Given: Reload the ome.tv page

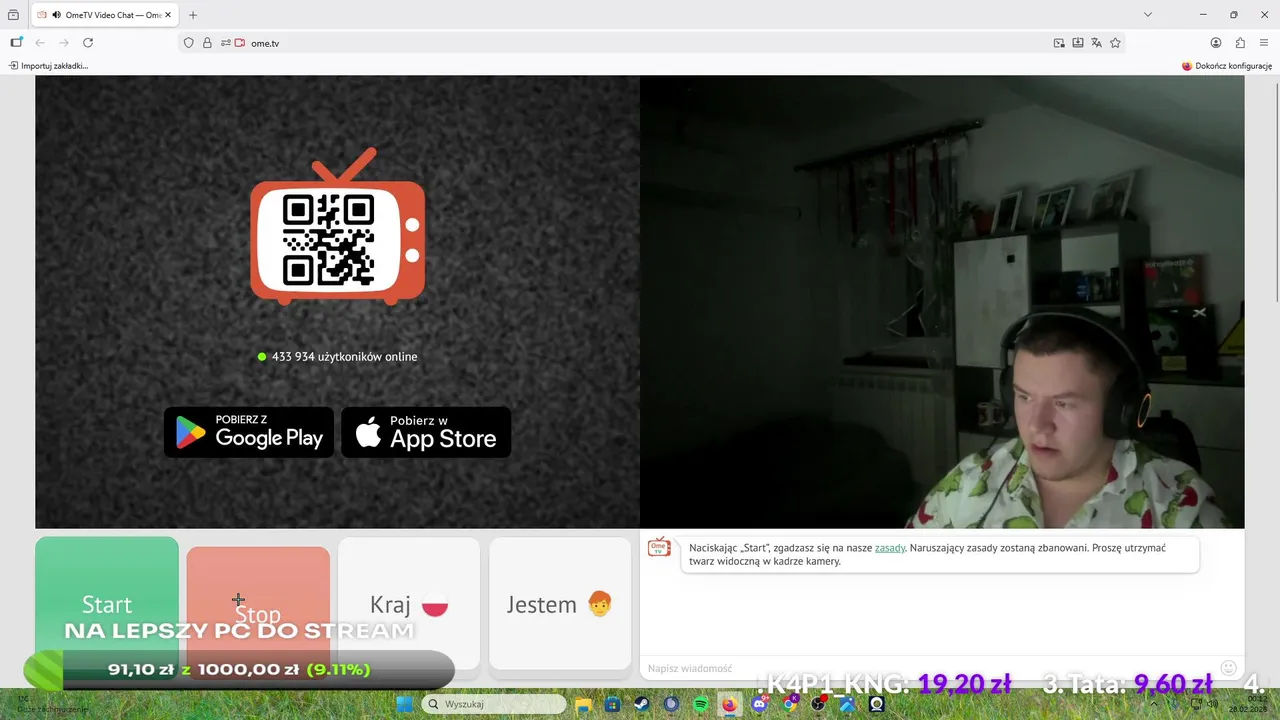Looking at the screenshot, I should pyautogui.click(x=88, y=43).
